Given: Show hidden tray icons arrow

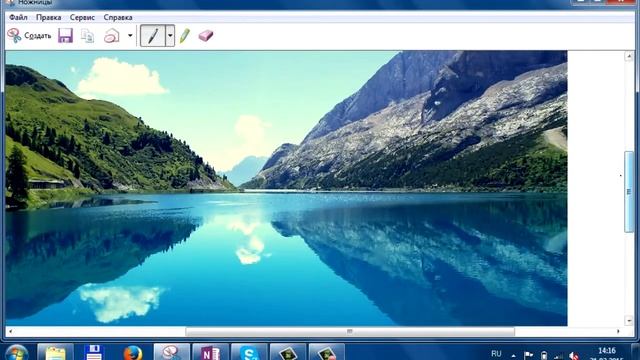Looking at the screenshot, I should pos(513,356).
